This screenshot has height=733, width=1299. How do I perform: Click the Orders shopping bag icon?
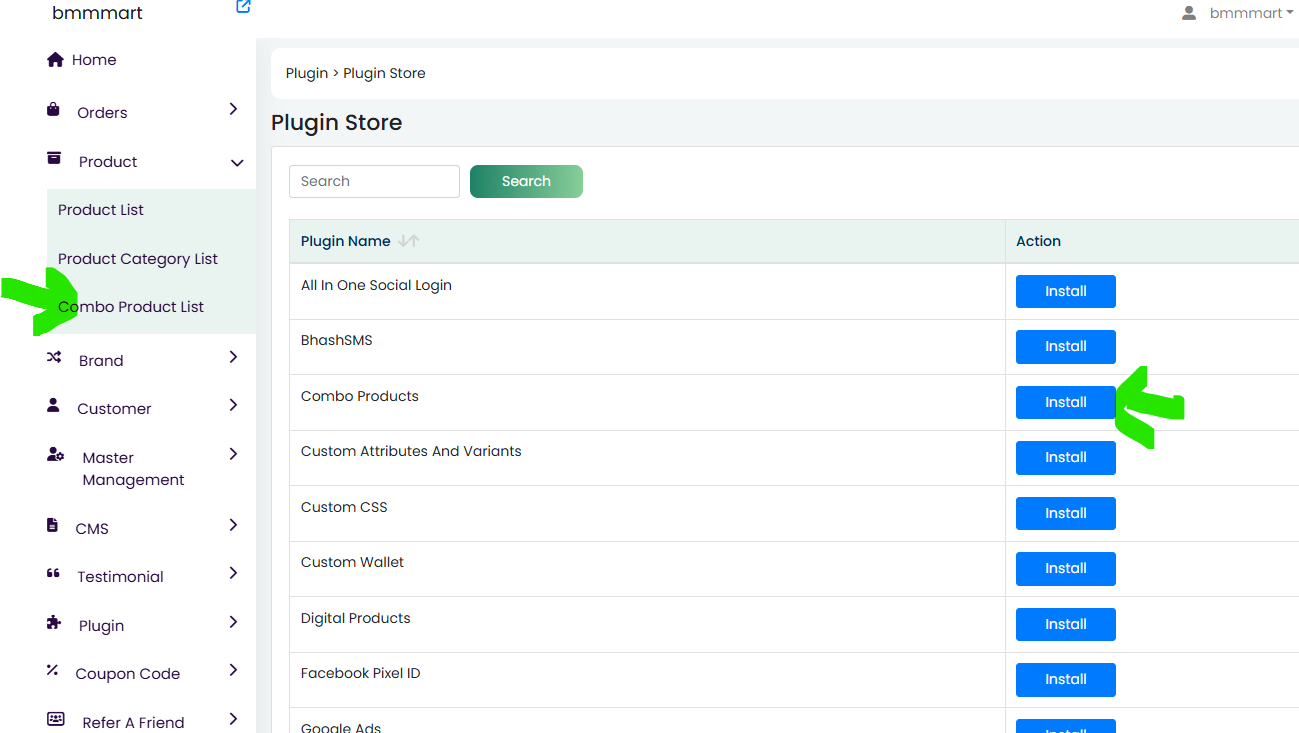(x=54, y=110)
